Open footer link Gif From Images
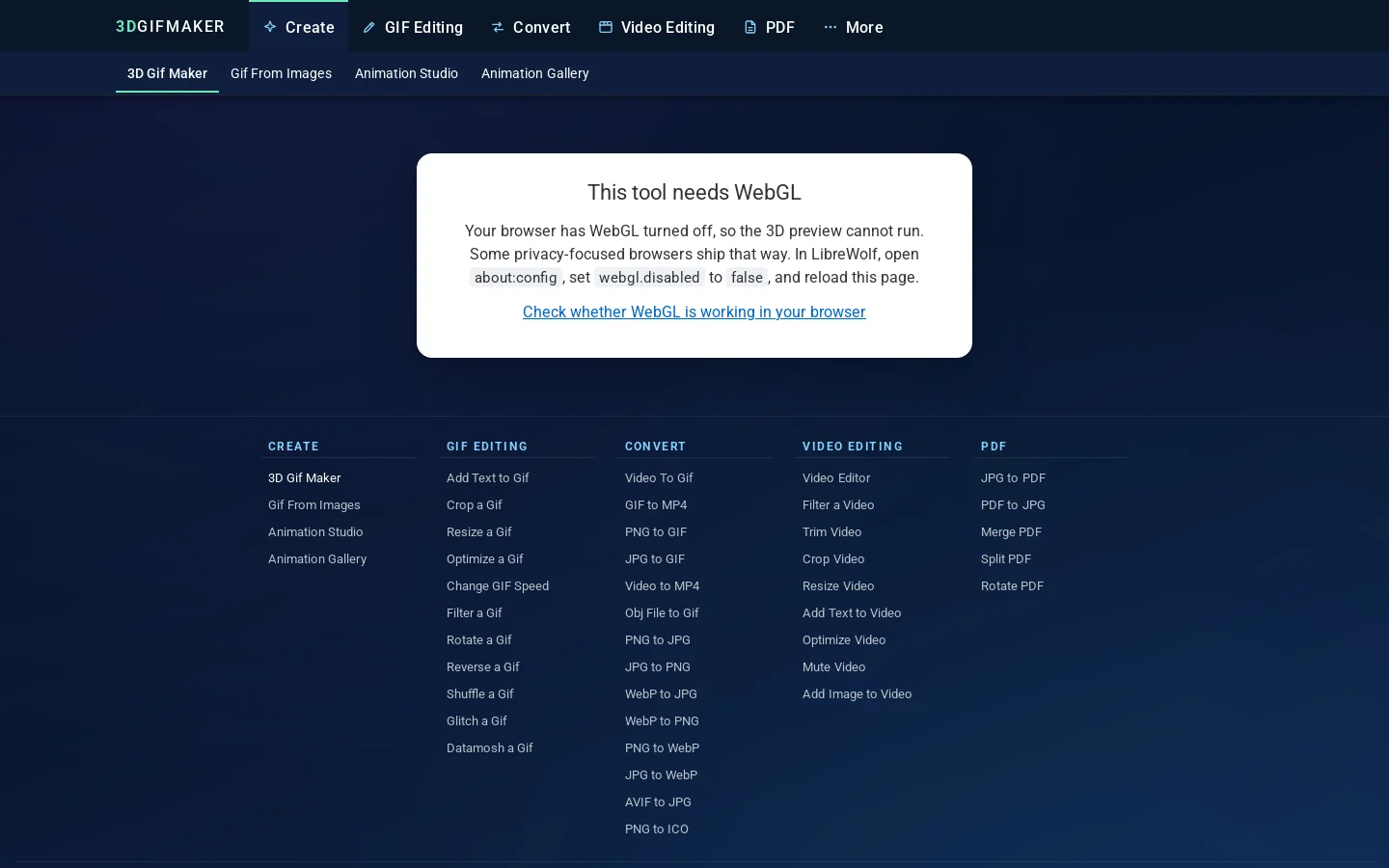 (314, 504)
